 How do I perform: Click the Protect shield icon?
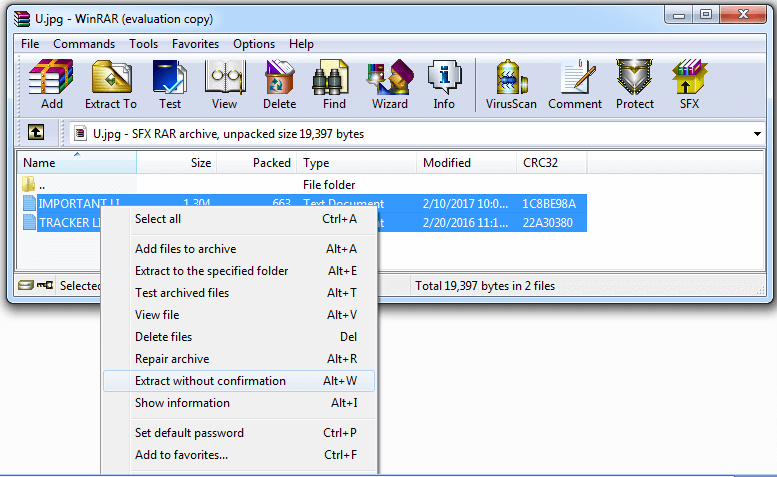634,77
